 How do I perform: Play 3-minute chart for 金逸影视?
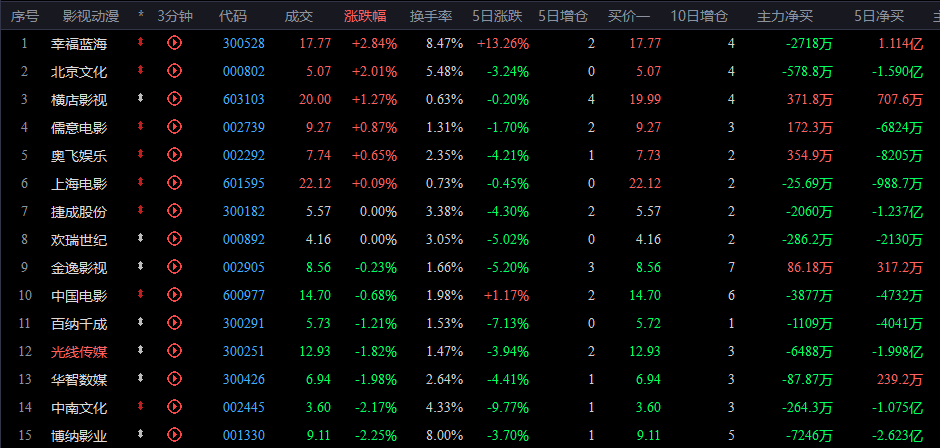click(174, 266)
